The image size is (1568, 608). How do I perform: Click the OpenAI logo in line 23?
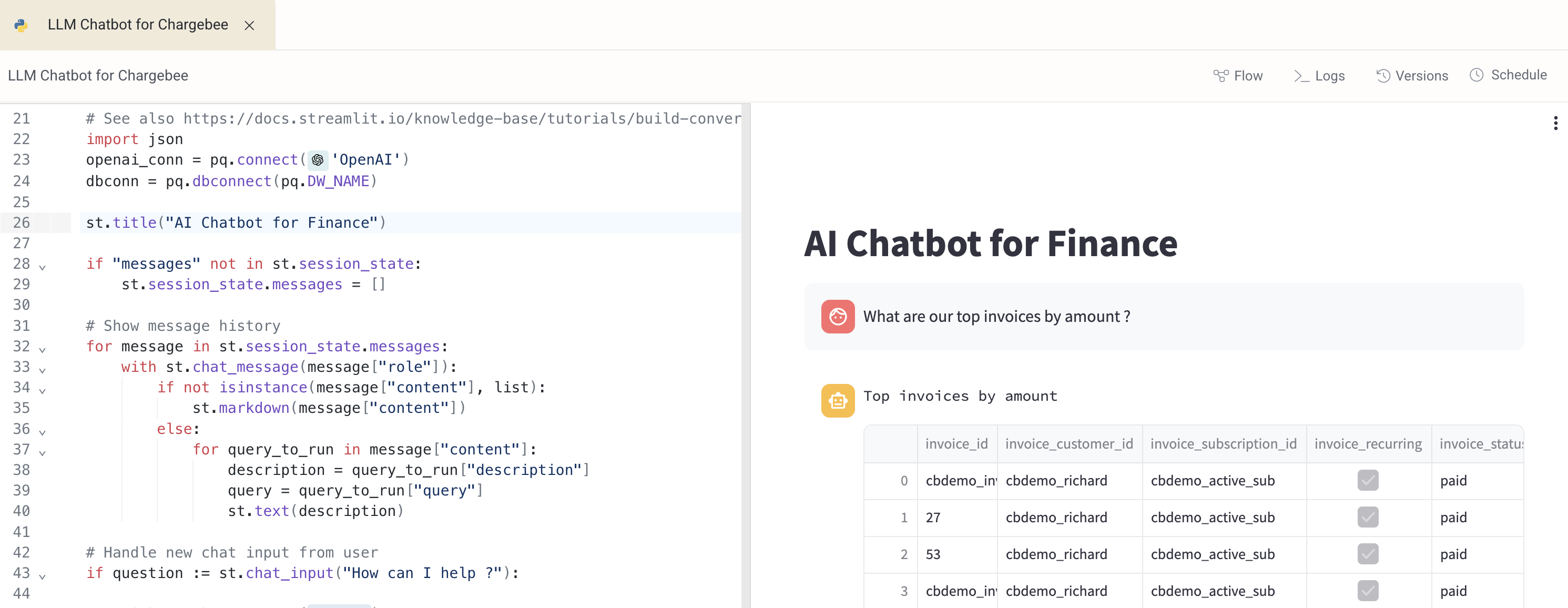point(318,160)
